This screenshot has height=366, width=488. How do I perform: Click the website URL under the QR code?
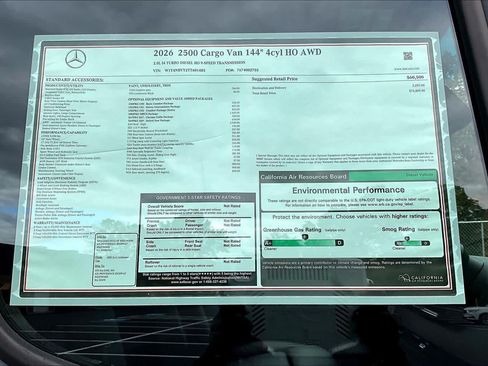click(407, 69)
